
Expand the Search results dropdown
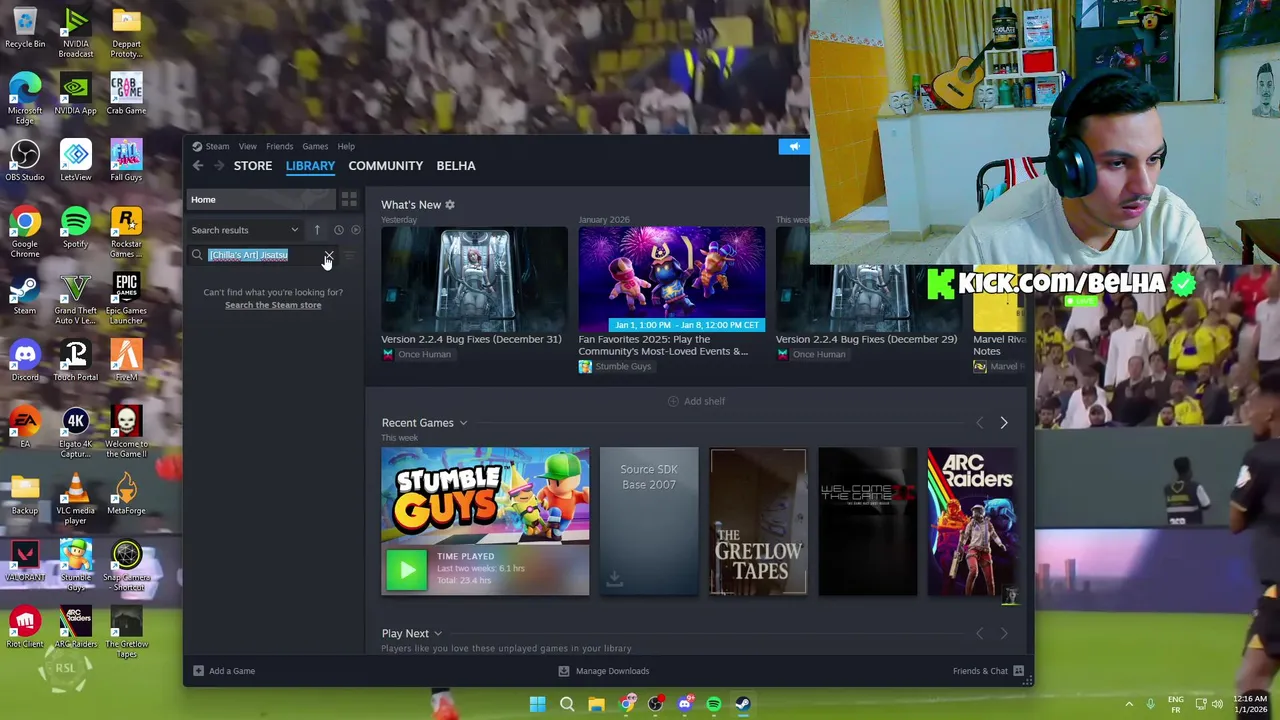coord(245,230)
